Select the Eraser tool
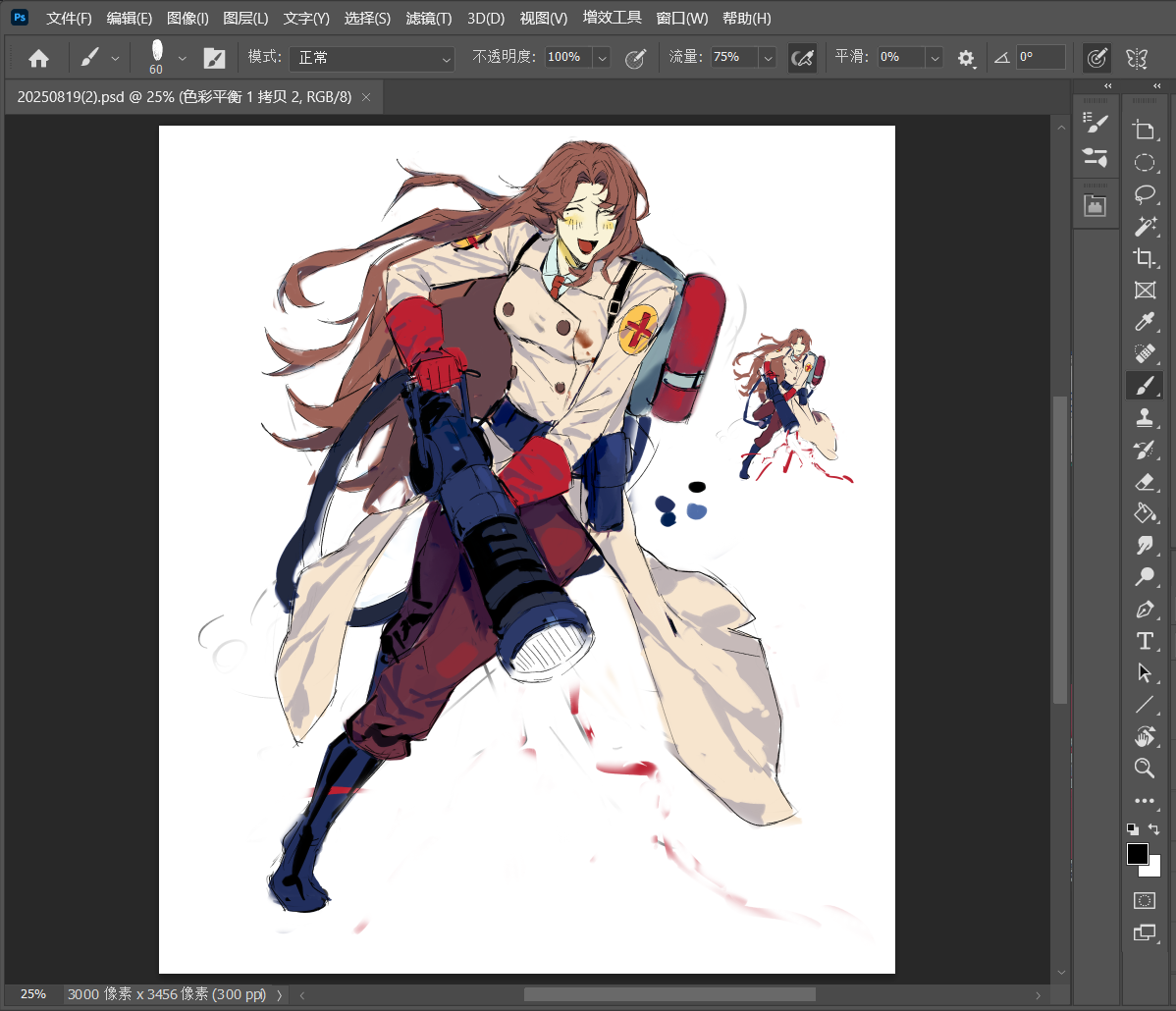The image size is (1176, 1011). click(1144, 481)
